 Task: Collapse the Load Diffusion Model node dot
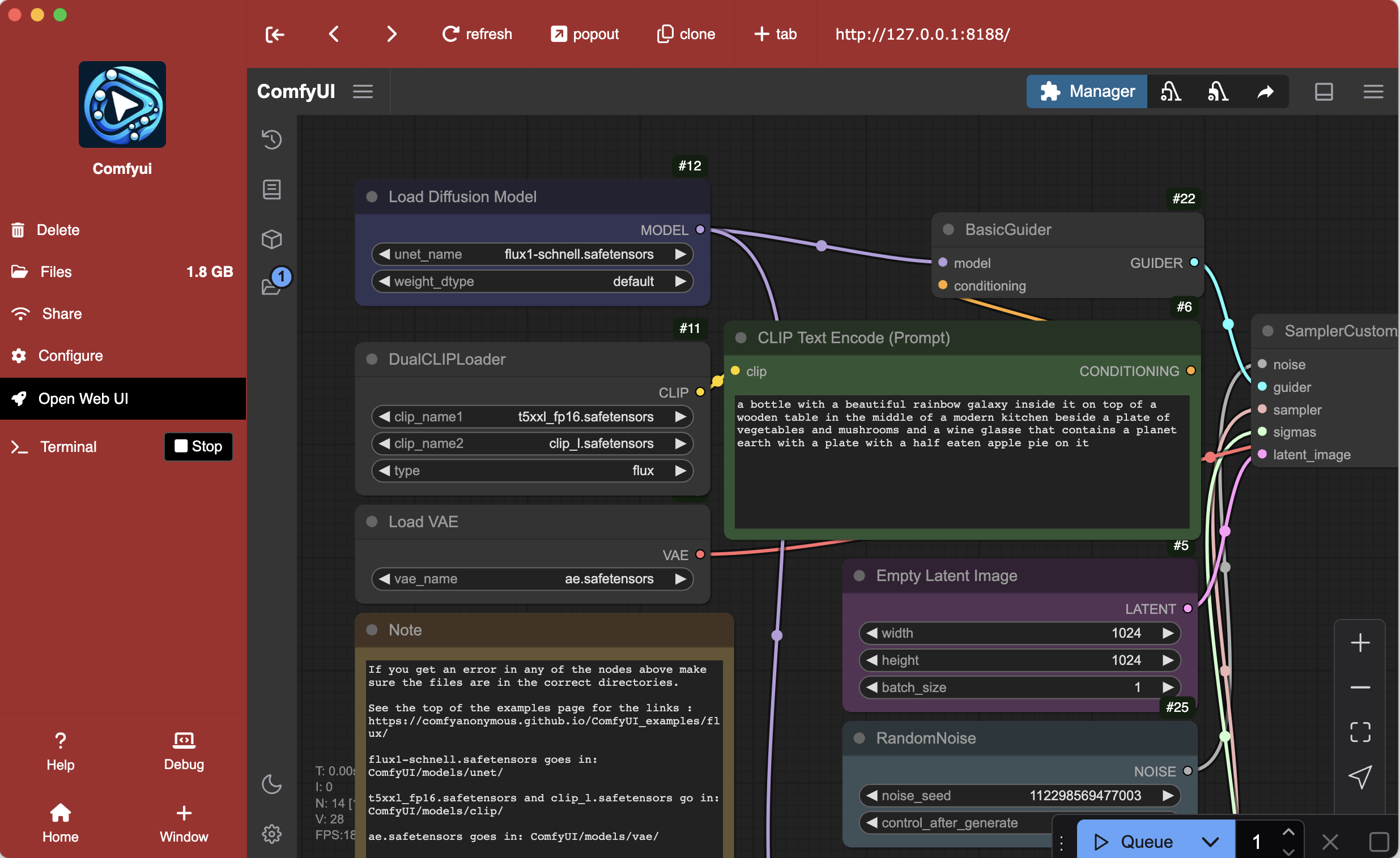click(x=372, y=197)
